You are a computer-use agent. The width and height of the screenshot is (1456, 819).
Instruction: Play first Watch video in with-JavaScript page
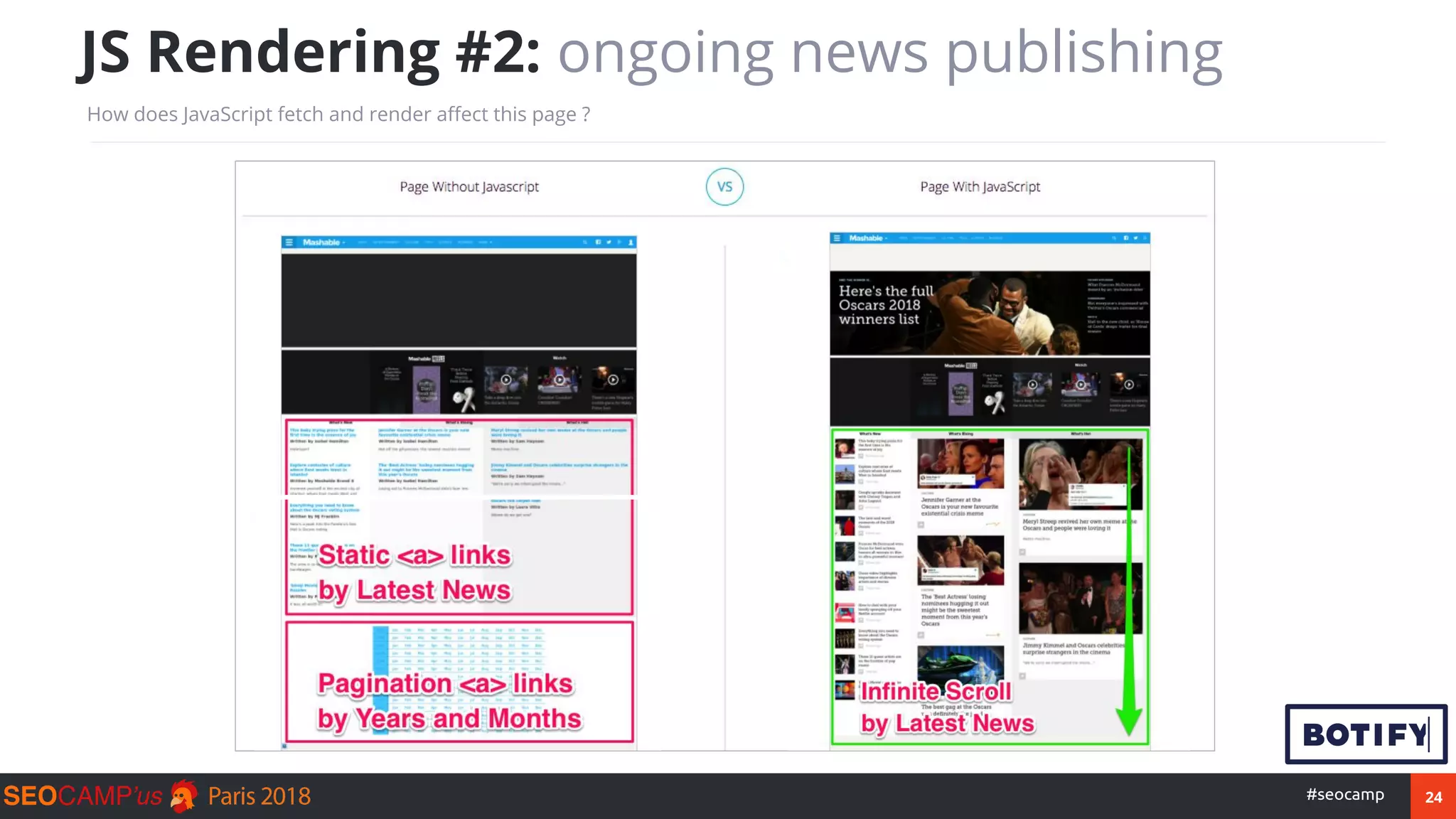pos(1032,385)
